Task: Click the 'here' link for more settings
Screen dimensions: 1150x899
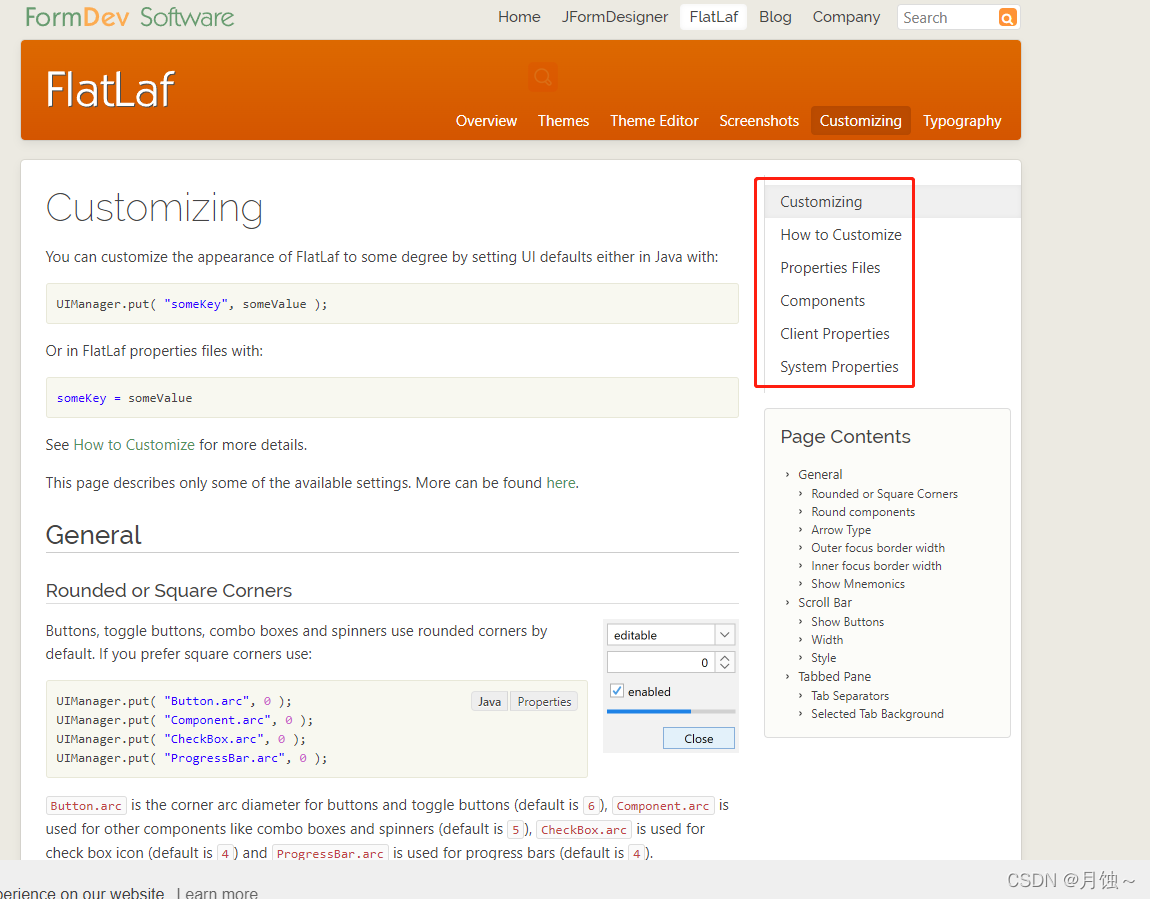Action: click(560, 483)
